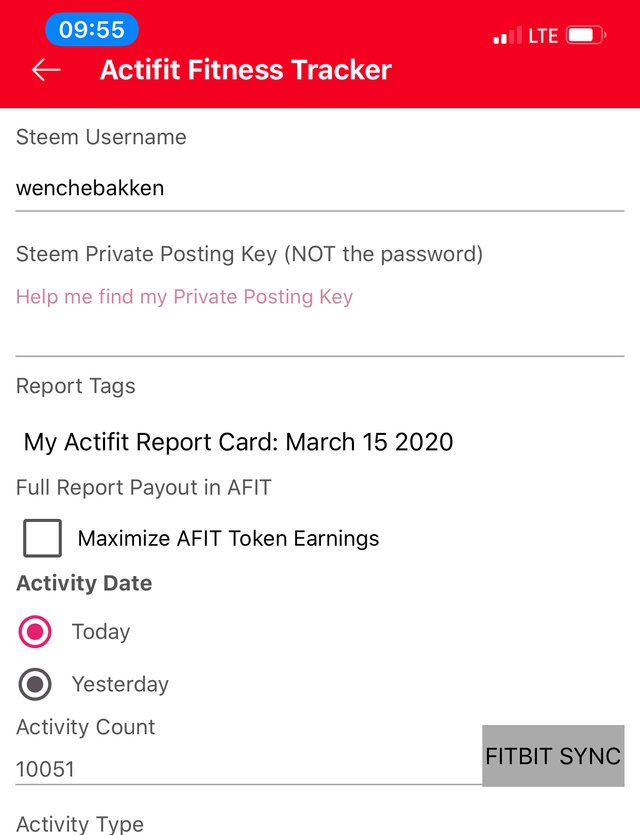Tap the back arrow icon

46,70
